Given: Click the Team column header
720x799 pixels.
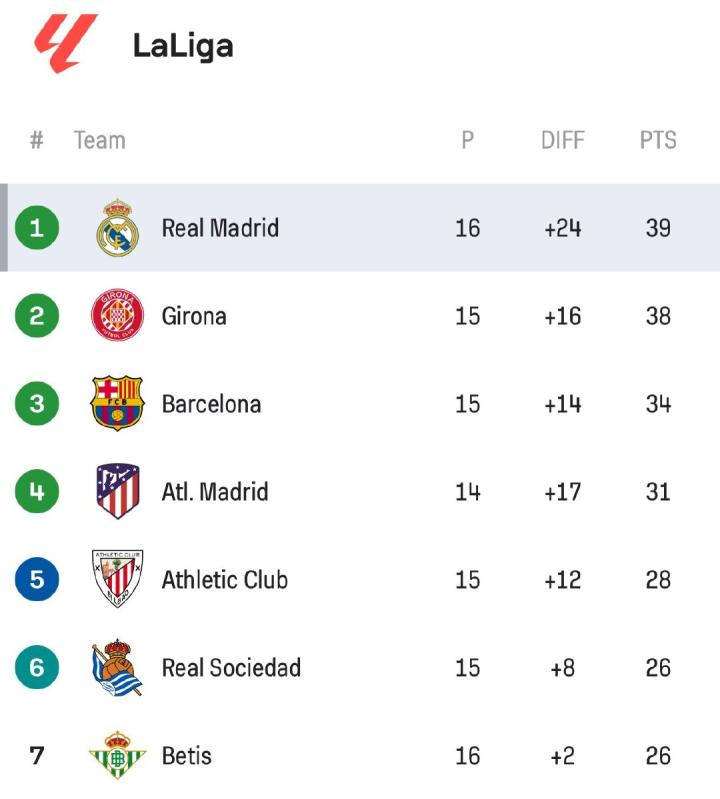Looking at the screenshot, I should pyautogui.click(x=99, y=141).
